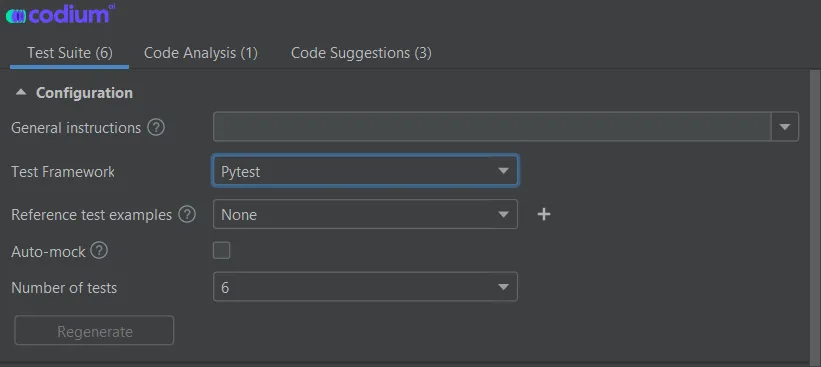The width and height of the screenshot is (821, 367).
Task: Open Reference test examples None dropdown
Action: pyautogui.click(x=365, y=214)
